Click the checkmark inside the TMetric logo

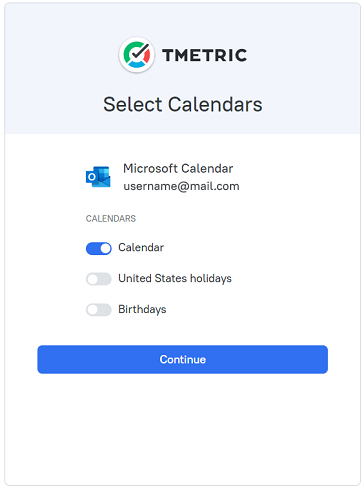(140, 52)
